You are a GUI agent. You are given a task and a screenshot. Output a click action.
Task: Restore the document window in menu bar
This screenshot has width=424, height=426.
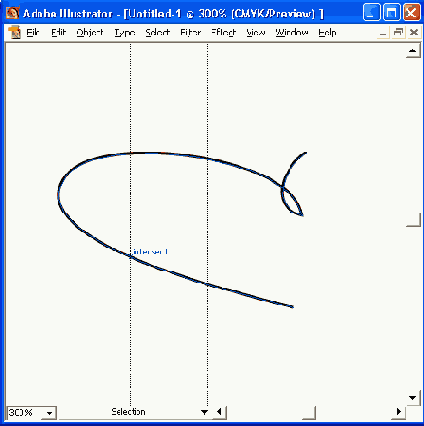pyautogui.click(x=398, y=32)
